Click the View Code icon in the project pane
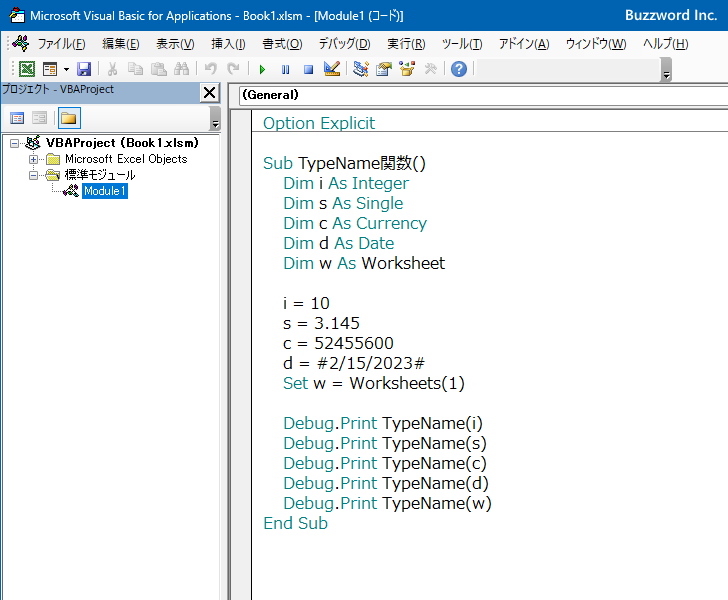 pos(17,118)
